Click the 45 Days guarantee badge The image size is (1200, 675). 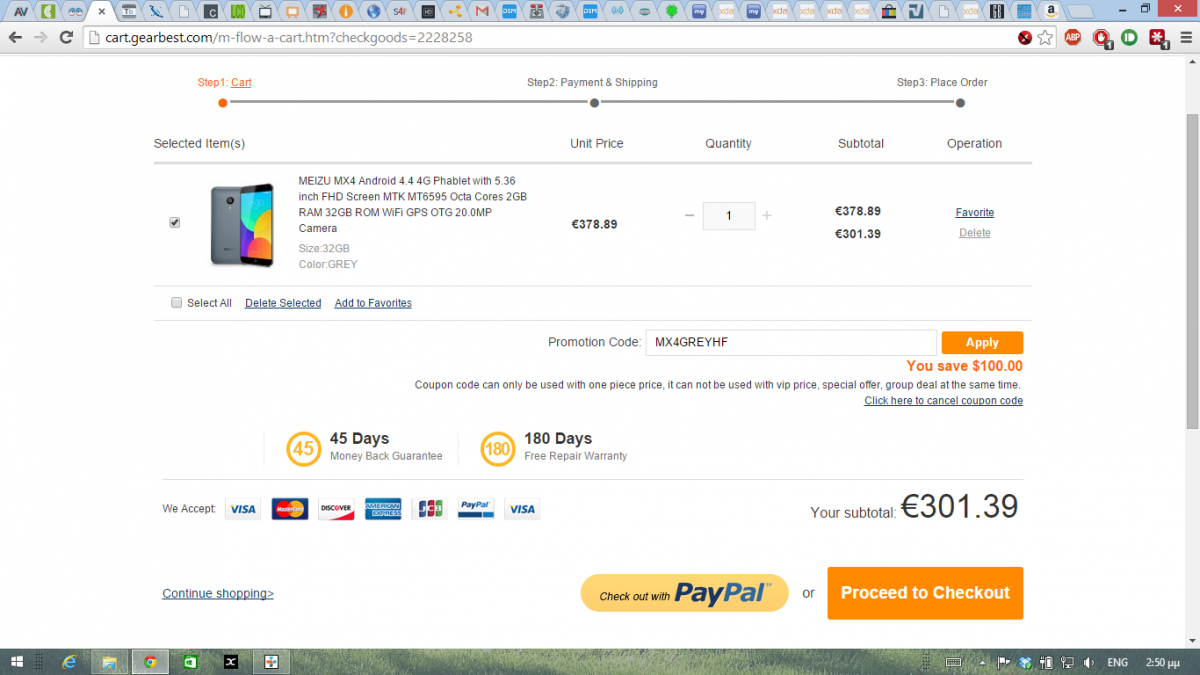[304, 448]
